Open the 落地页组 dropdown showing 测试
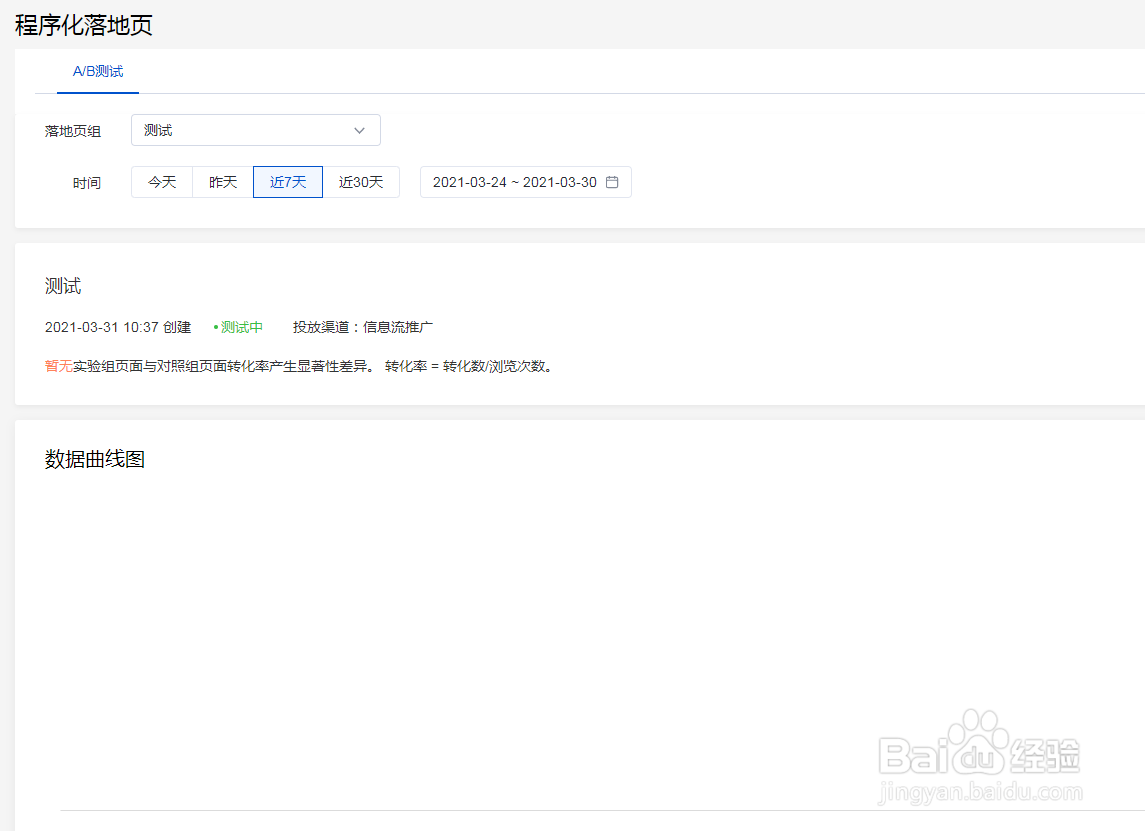1145x831 pixels. pyautogui.click(x=256, y=130)
